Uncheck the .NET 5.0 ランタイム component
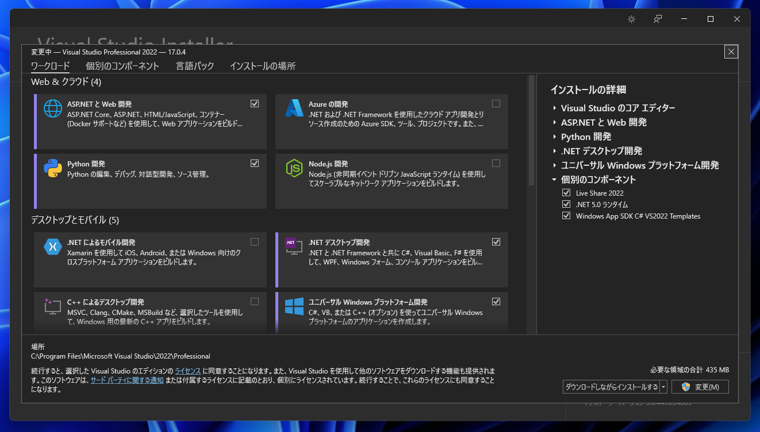Image resolution: width=760 pixels, height=432 pixels. pyautogui.click(x=566, y=204)
